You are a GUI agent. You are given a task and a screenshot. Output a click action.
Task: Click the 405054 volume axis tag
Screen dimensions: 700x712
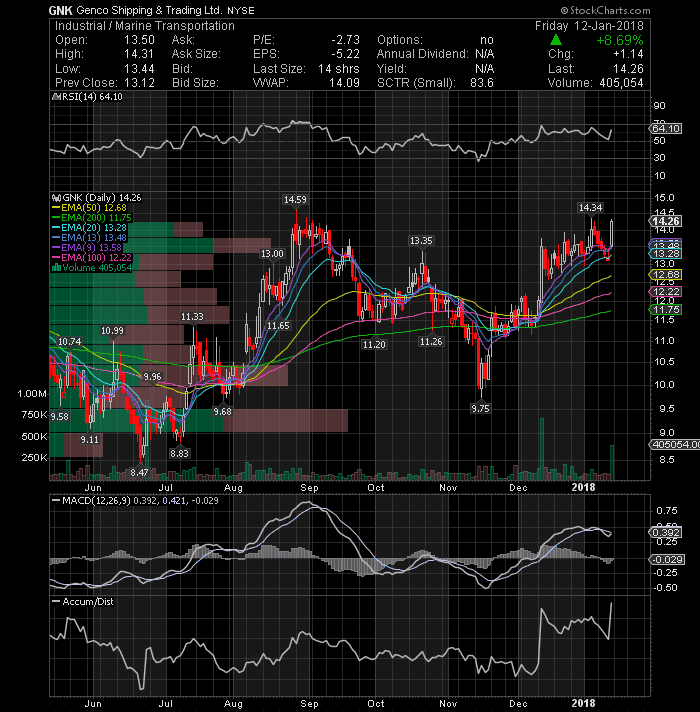pyautogui.click(x=674, y=445)
